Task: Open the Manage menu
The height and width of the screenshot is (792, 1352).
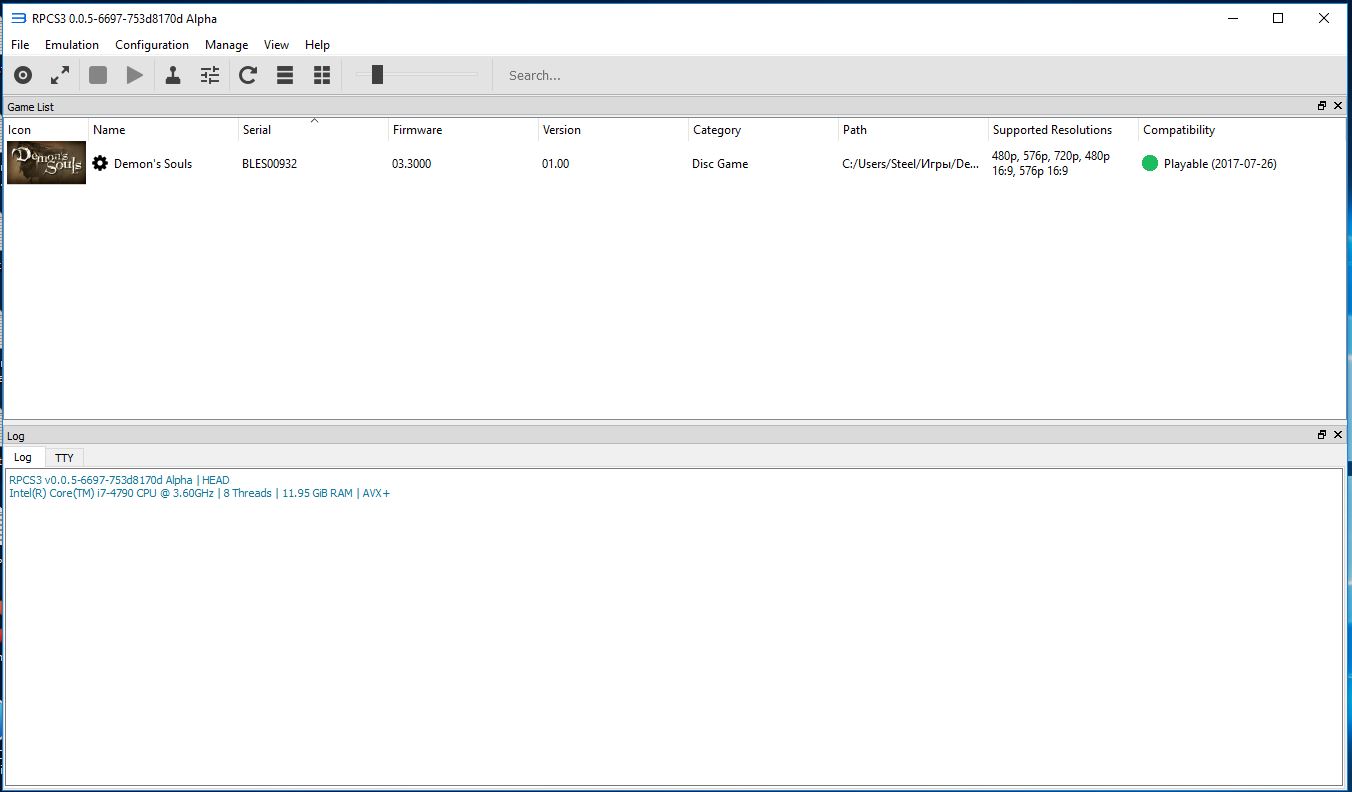Action: tap(226, 45)
